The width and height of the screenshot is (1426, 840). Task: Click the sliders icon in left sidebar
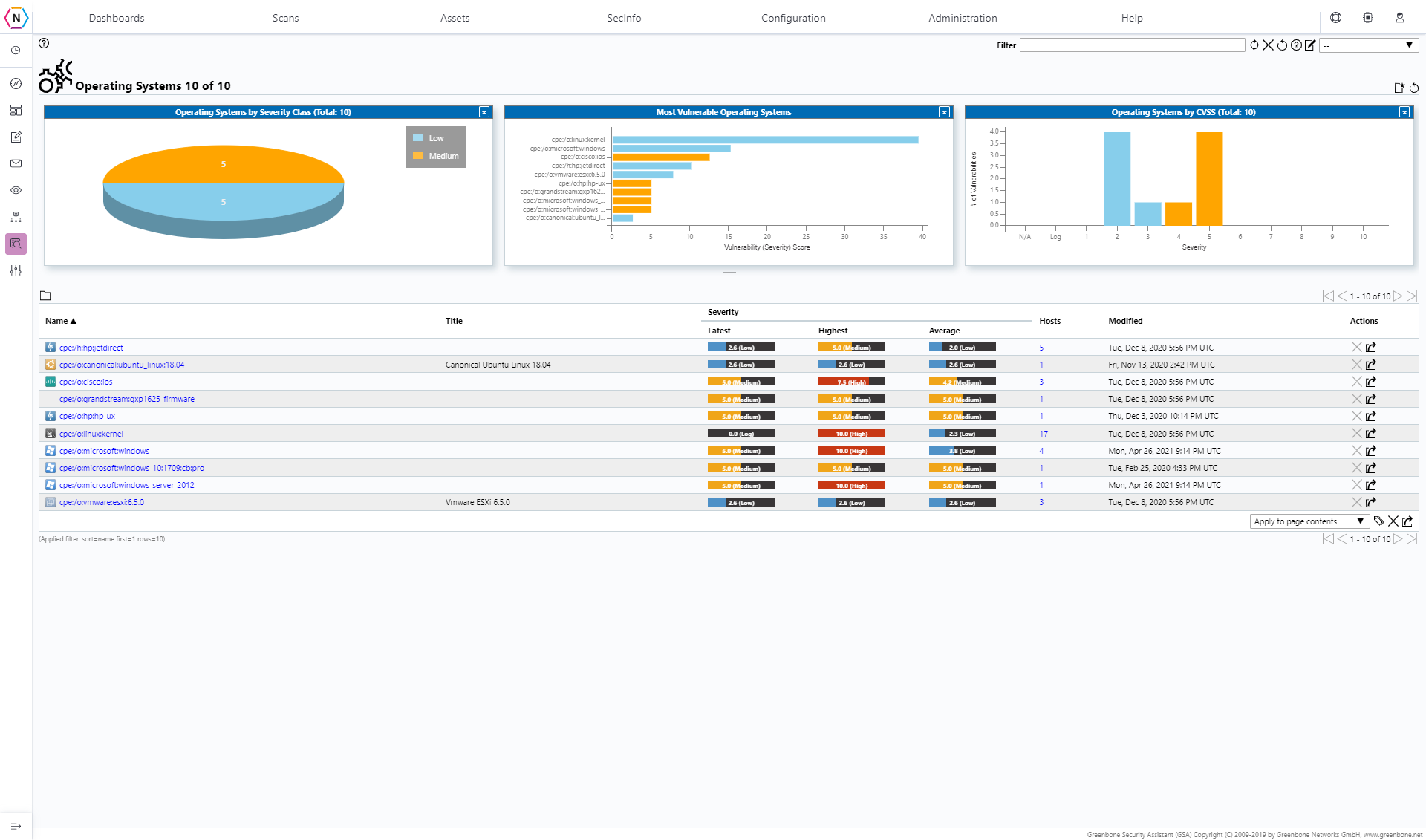coord(16,270)
